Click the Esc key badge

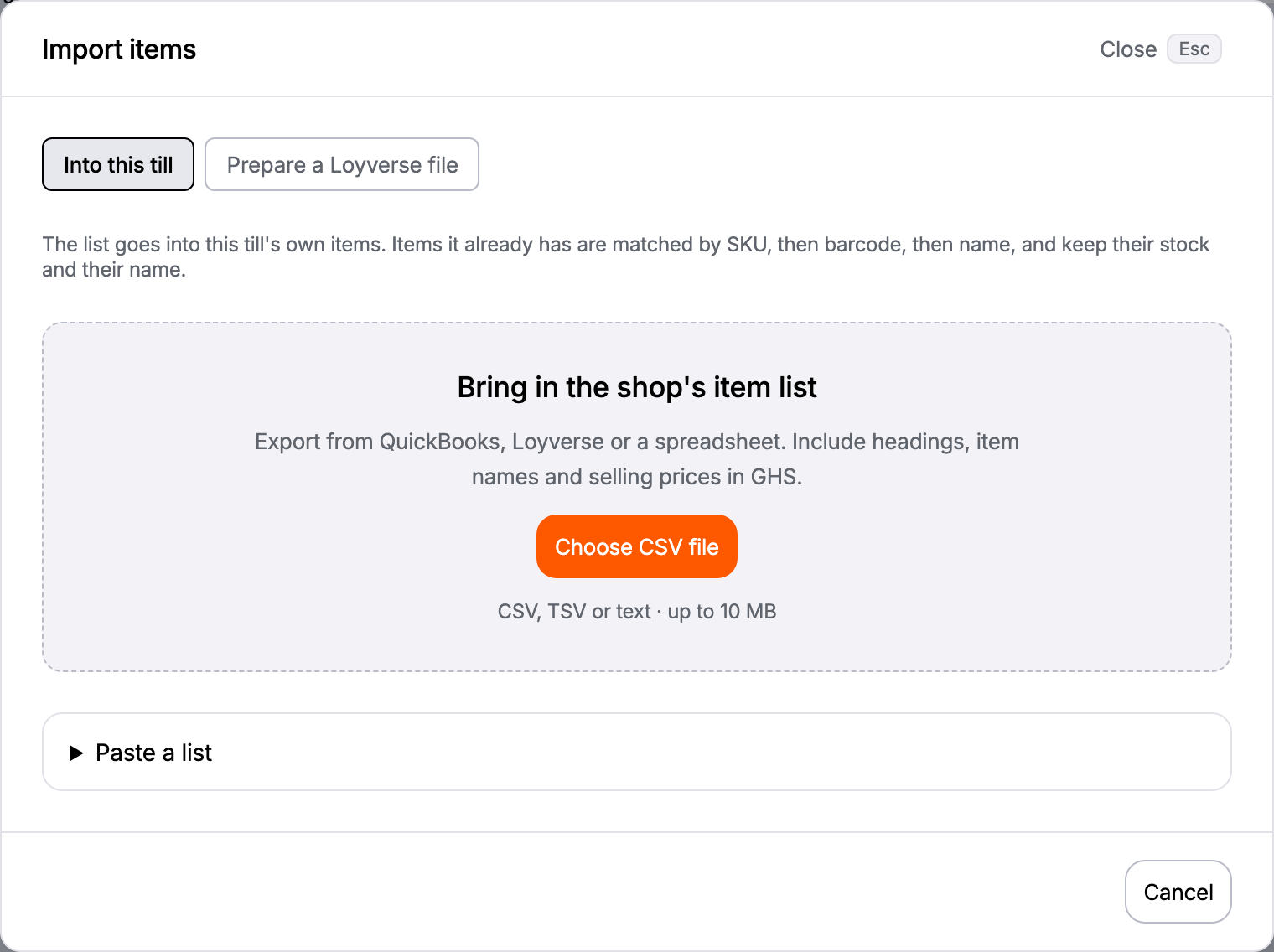pyautogui.click(x=1194, y=49)
